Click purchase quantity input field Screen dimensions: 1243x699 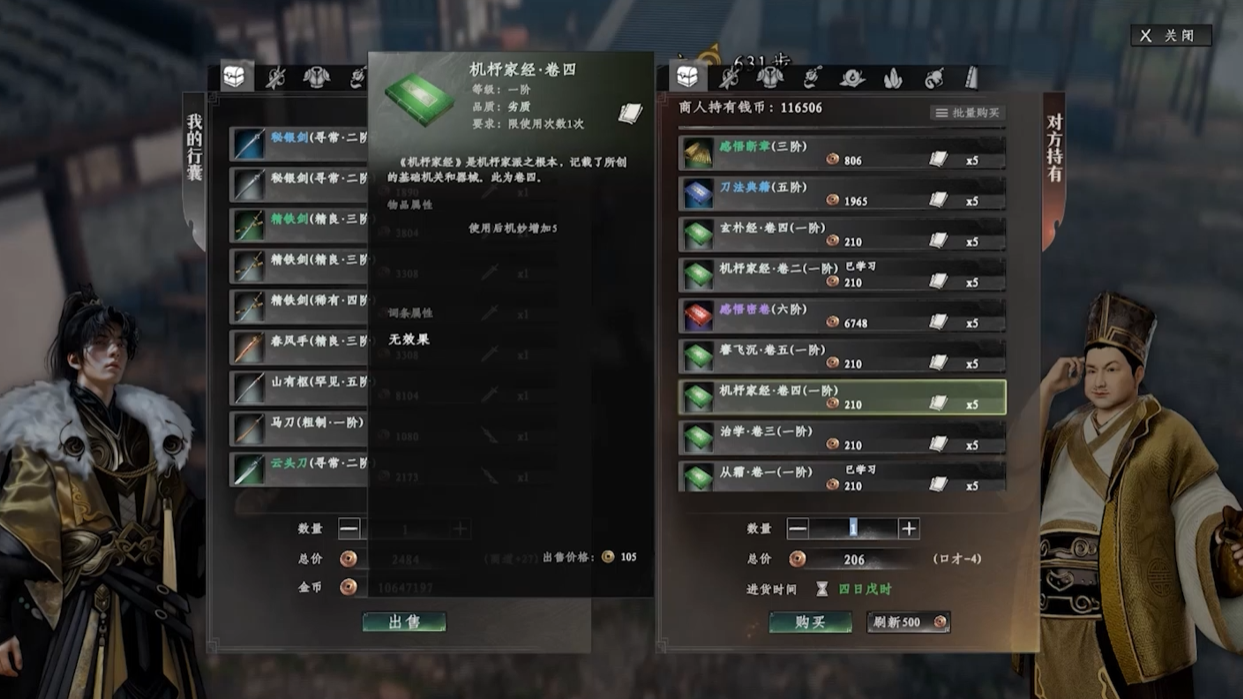pos(853,528)
